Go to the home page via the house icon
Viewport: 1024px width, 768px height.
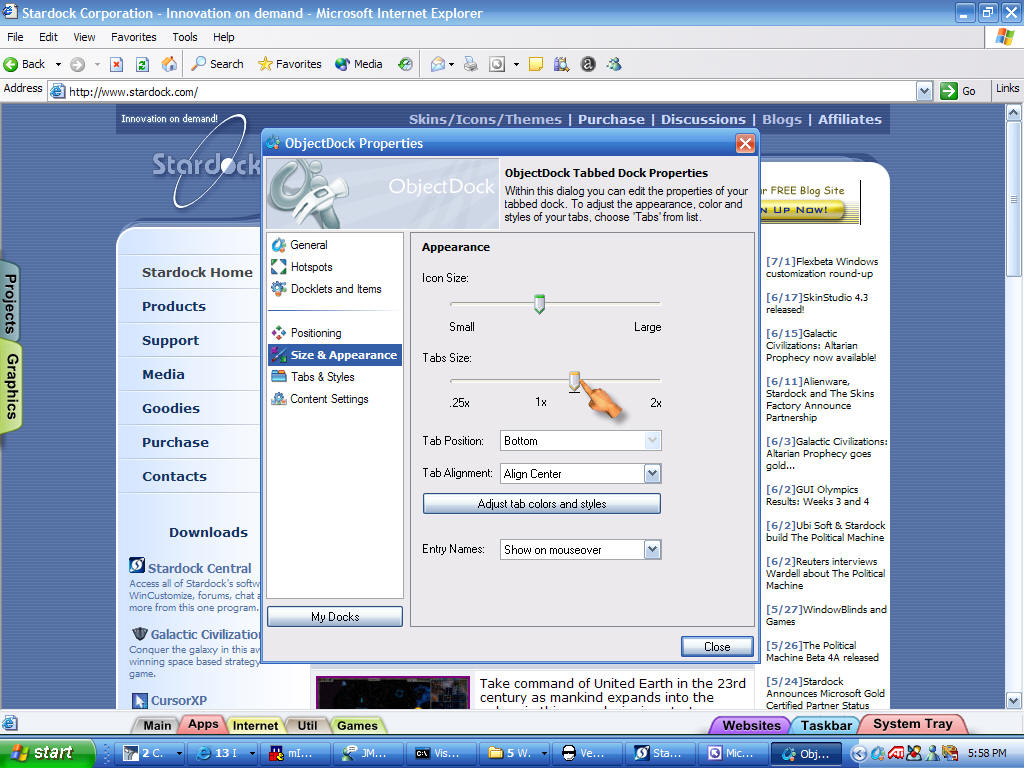point(169,64)
